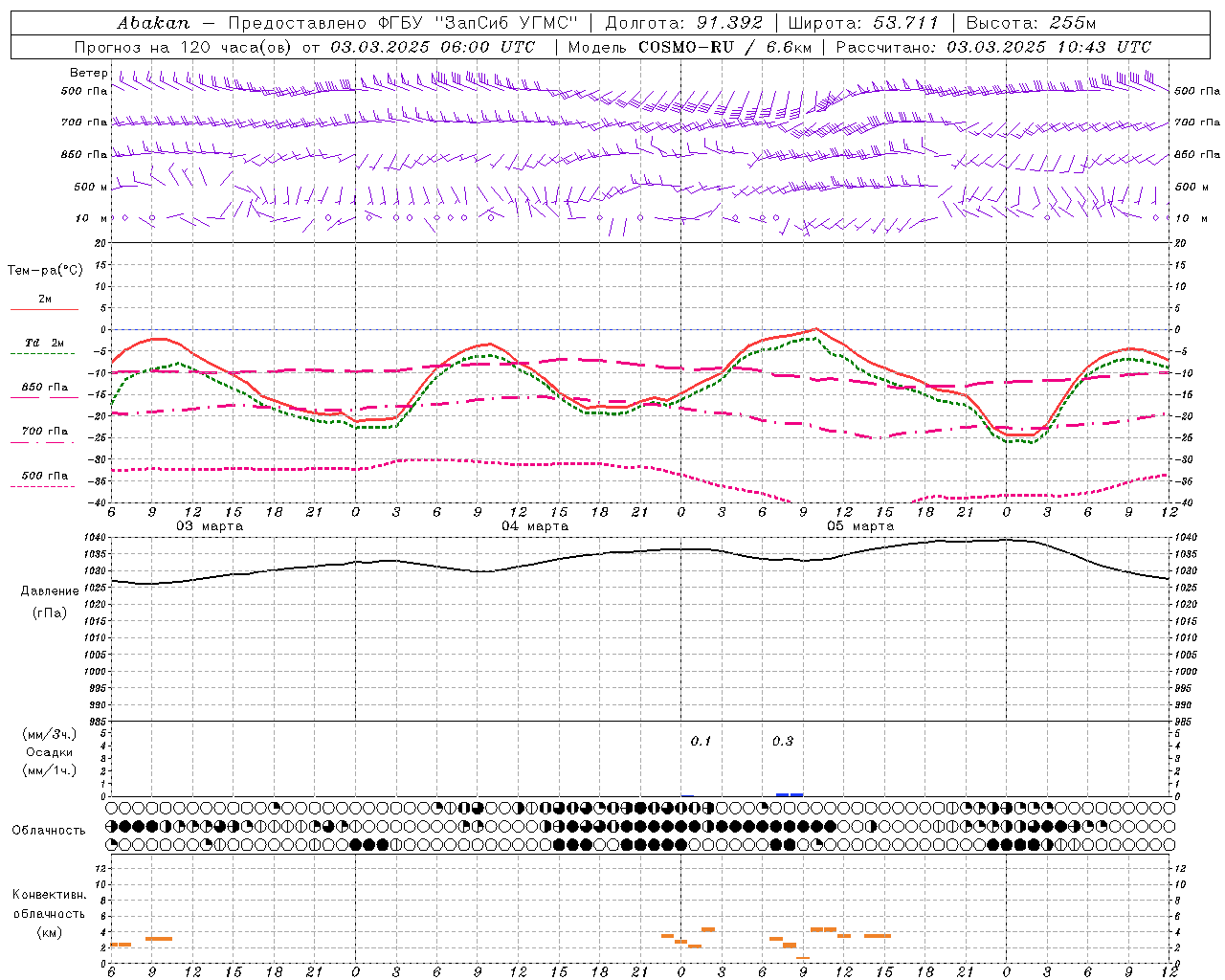The image size is (1225, 980).
Task: Select the 2м temperature legend entry
Action: click(x=45, y=300)
